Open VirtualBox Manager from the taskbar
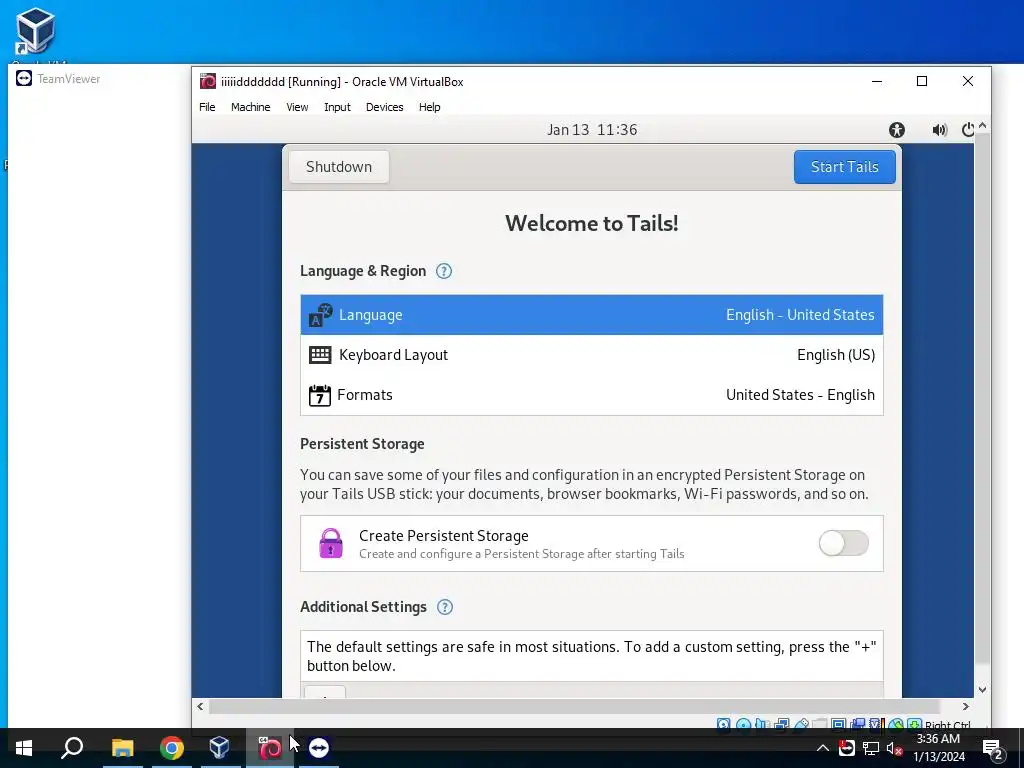This screenshot has height=768, width=1024. click(220, 748)
